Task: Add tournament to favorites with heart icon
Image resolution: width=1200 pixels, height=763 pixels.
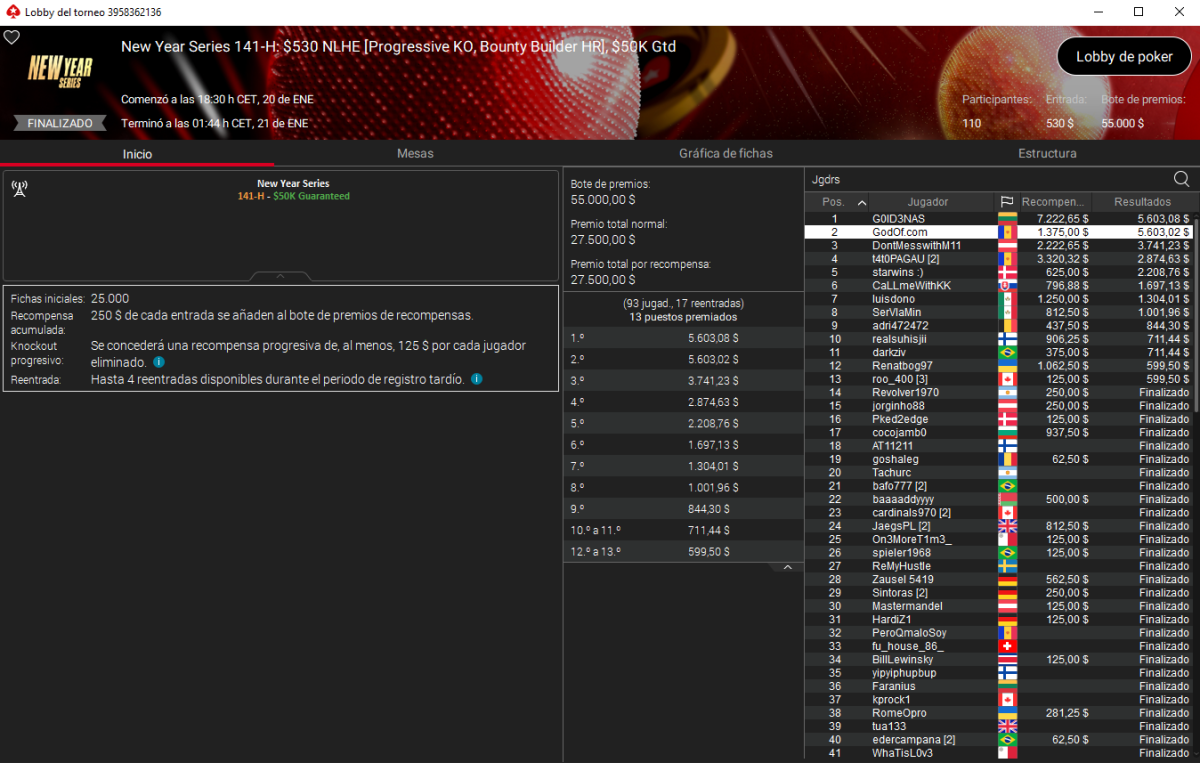Action: (12, 37)
